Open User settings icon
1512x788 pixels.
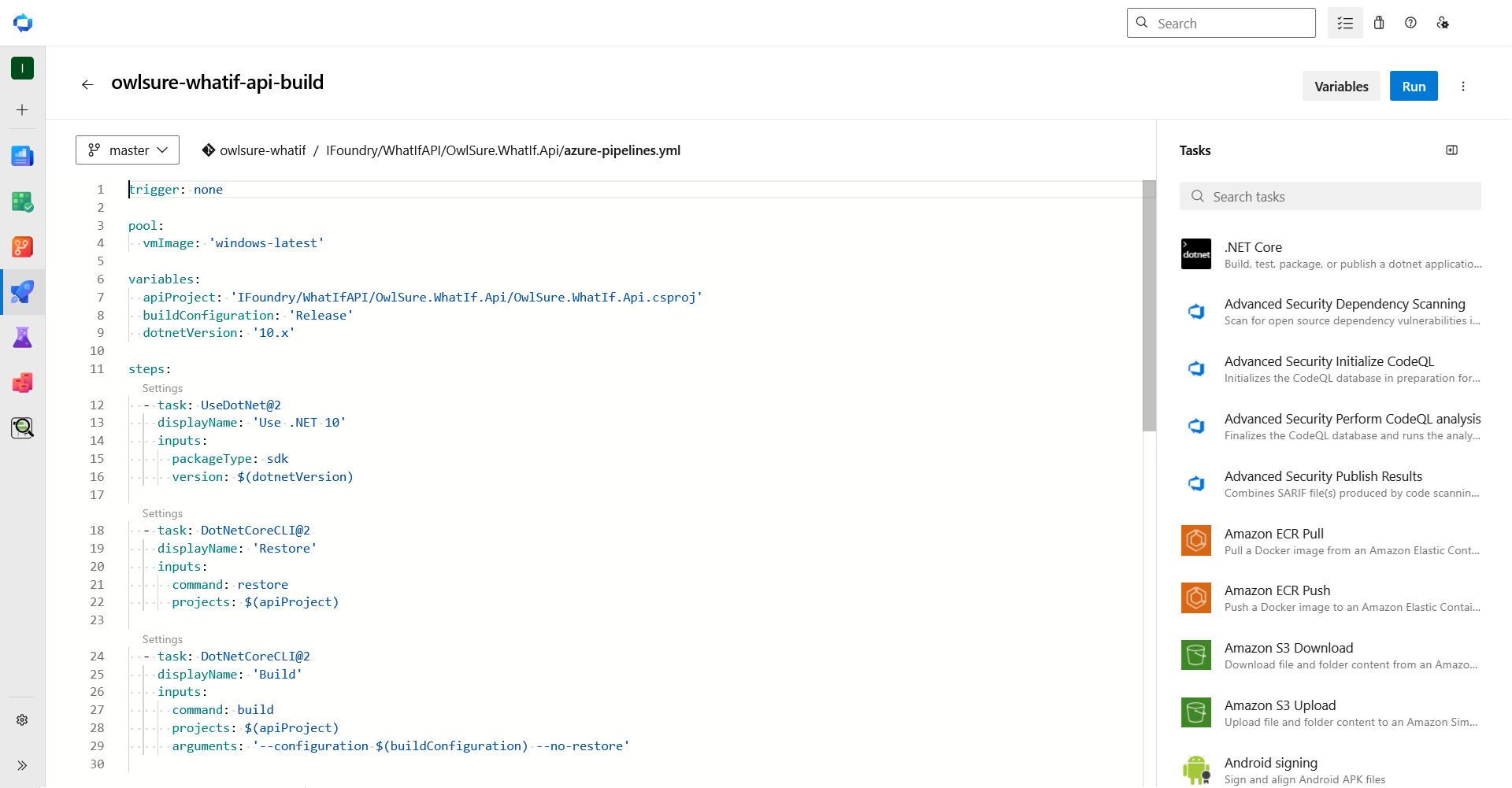tap(1443, 23)
